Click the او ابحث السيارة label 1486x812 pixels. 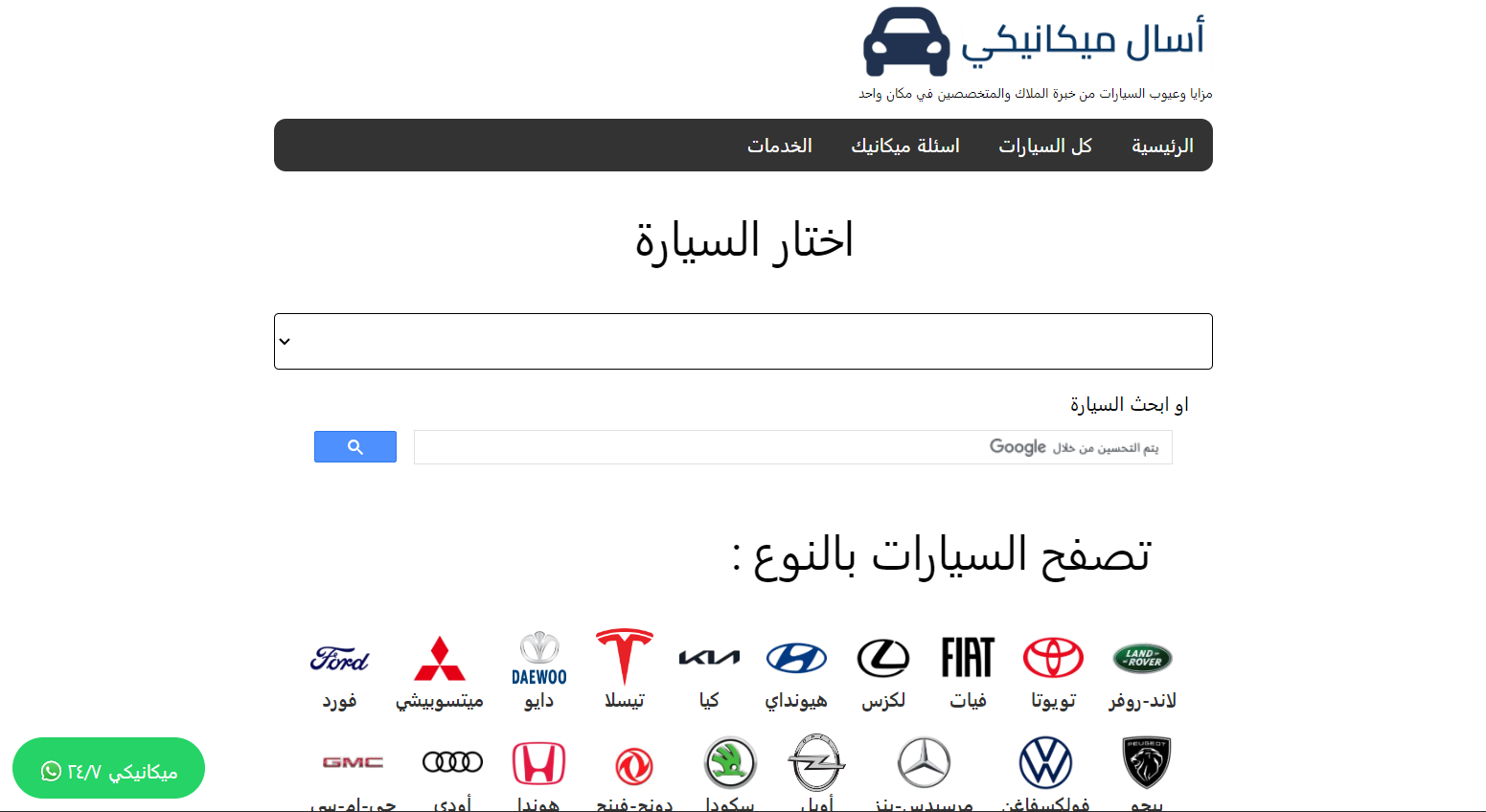click(x=1130, y=405)
